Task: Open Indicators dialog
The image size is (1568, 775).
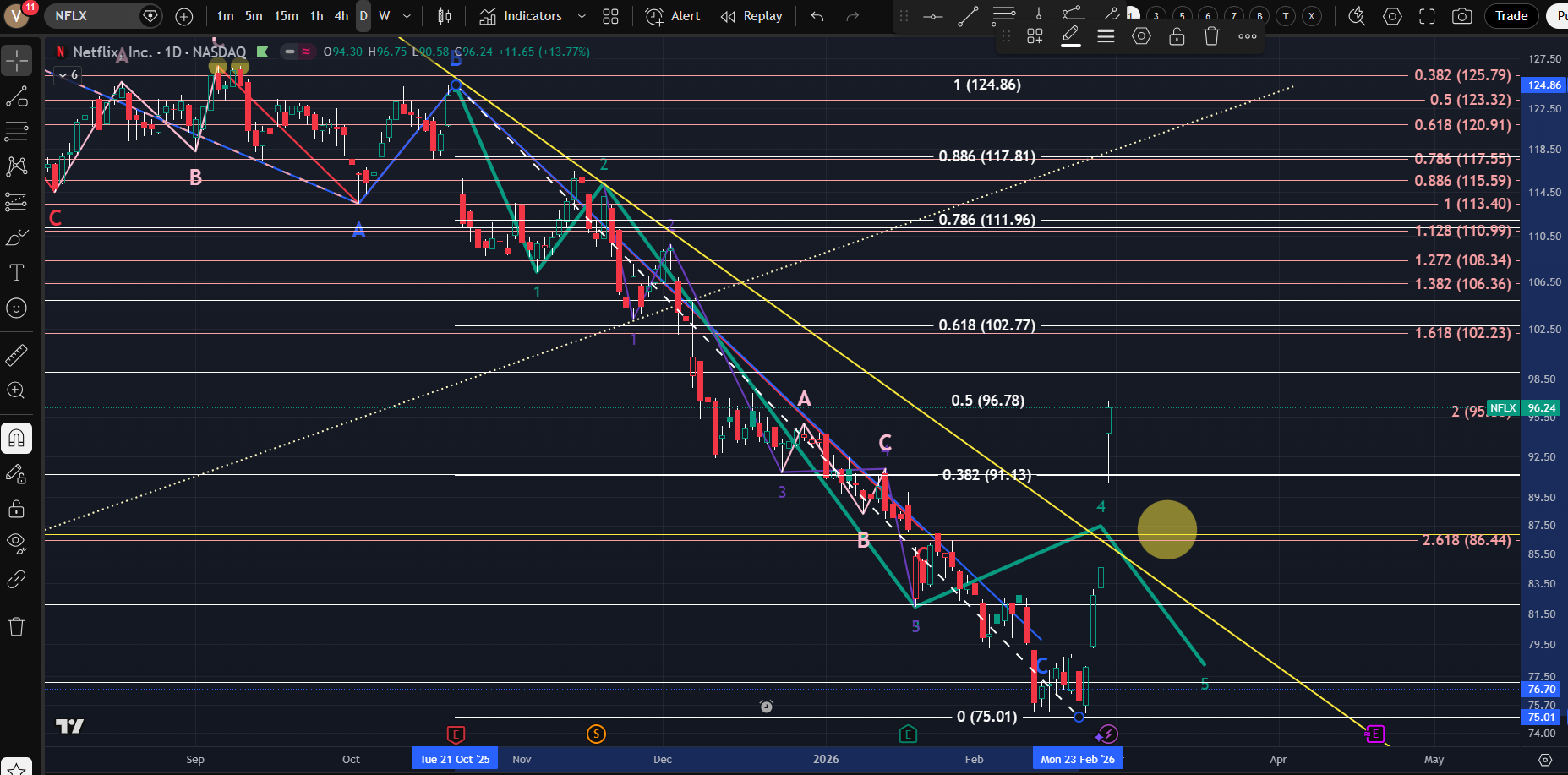Action: [x=521, y=16]
